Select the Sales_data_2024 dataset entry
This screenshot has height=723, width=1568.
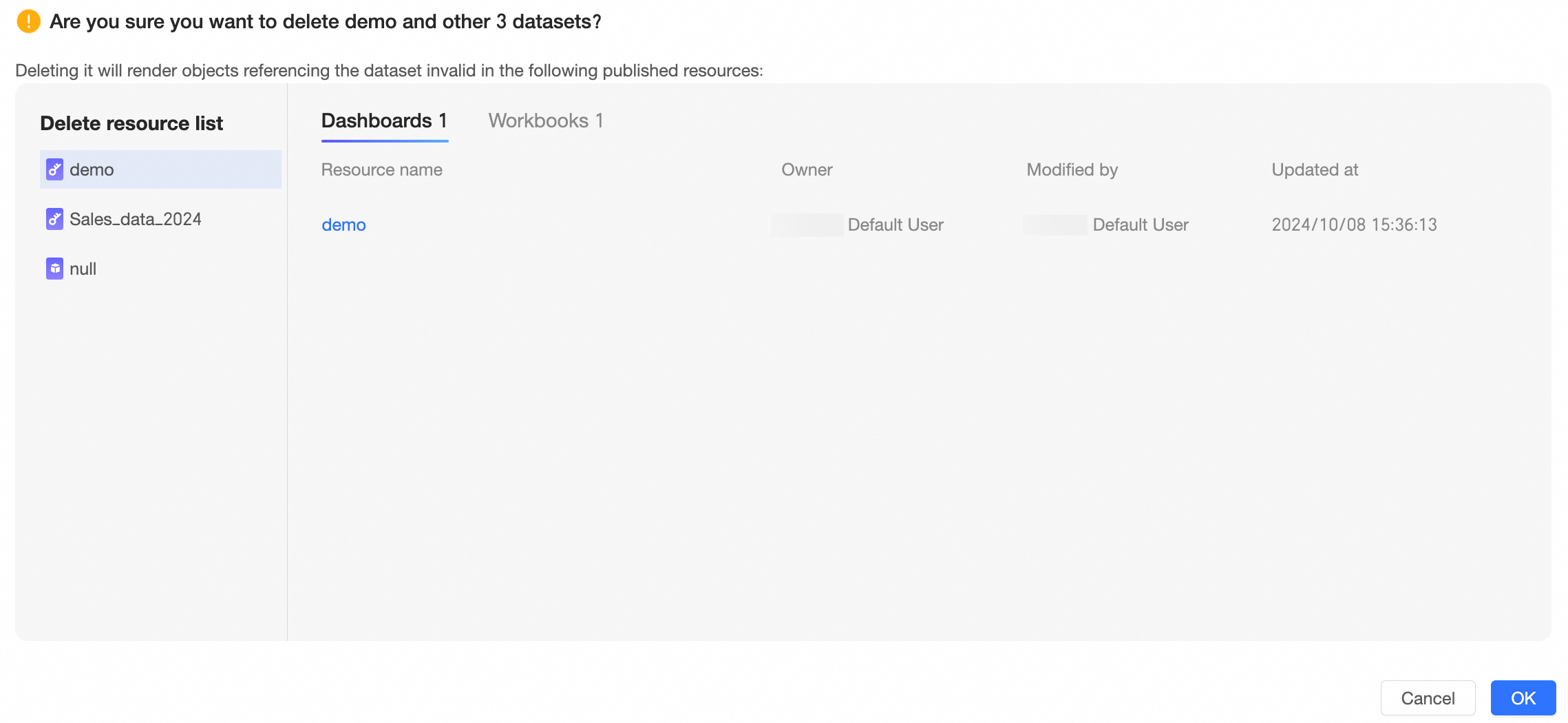[135, 219]
